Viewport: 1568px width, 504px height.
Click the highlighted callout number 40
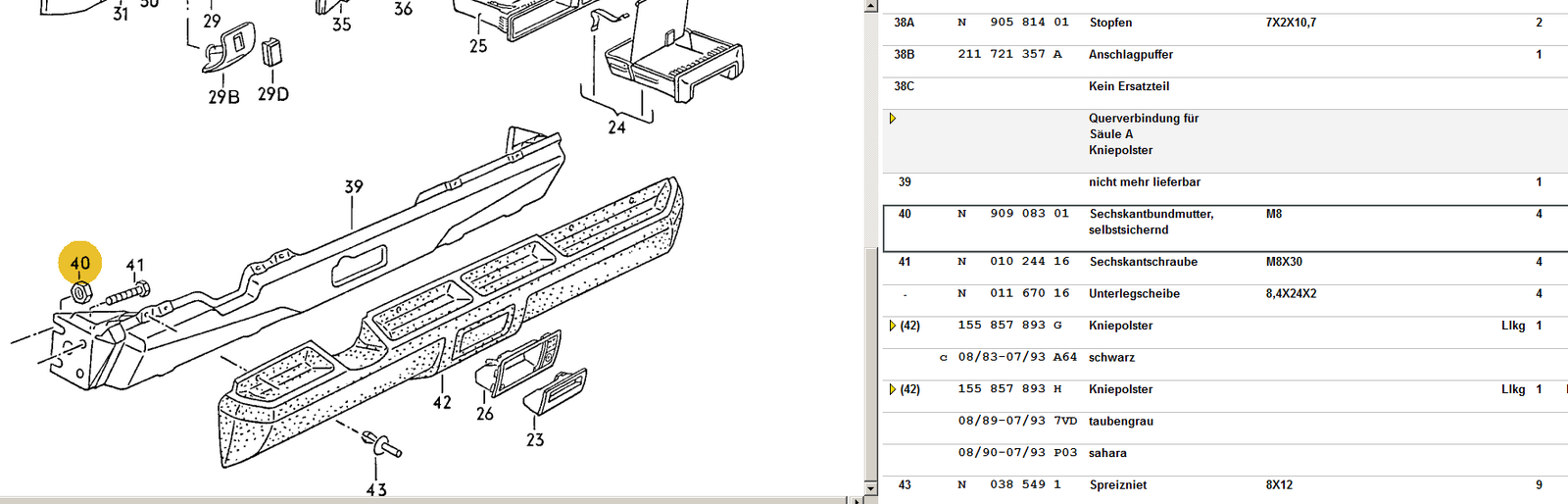point(80,263)
